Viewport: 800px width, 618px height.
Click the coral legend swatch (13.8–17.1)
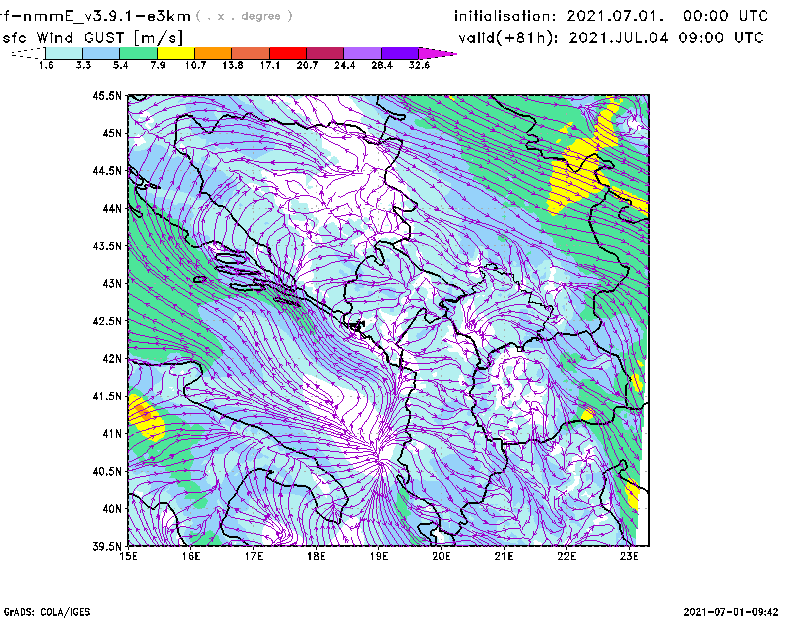(x=251, y=53)
